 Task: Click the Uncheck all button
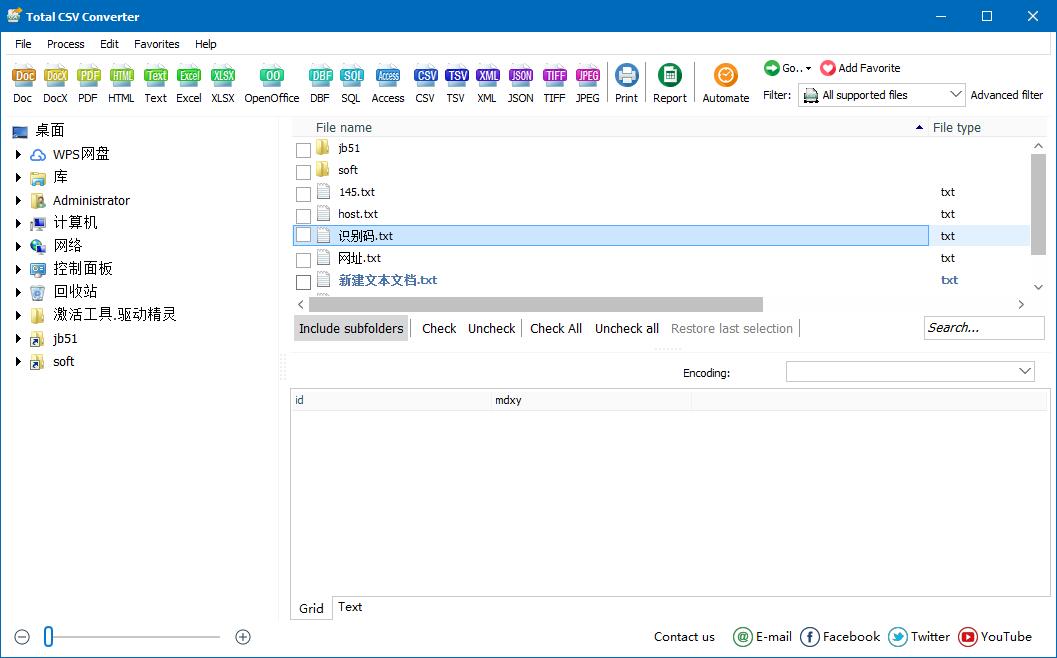click(x=627, y=328)
